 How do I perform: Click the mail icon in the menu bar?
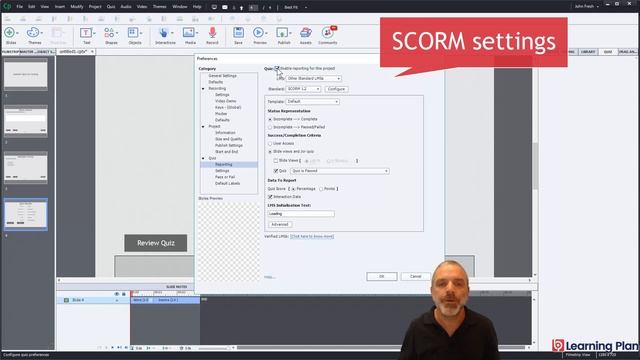point(225,7)
